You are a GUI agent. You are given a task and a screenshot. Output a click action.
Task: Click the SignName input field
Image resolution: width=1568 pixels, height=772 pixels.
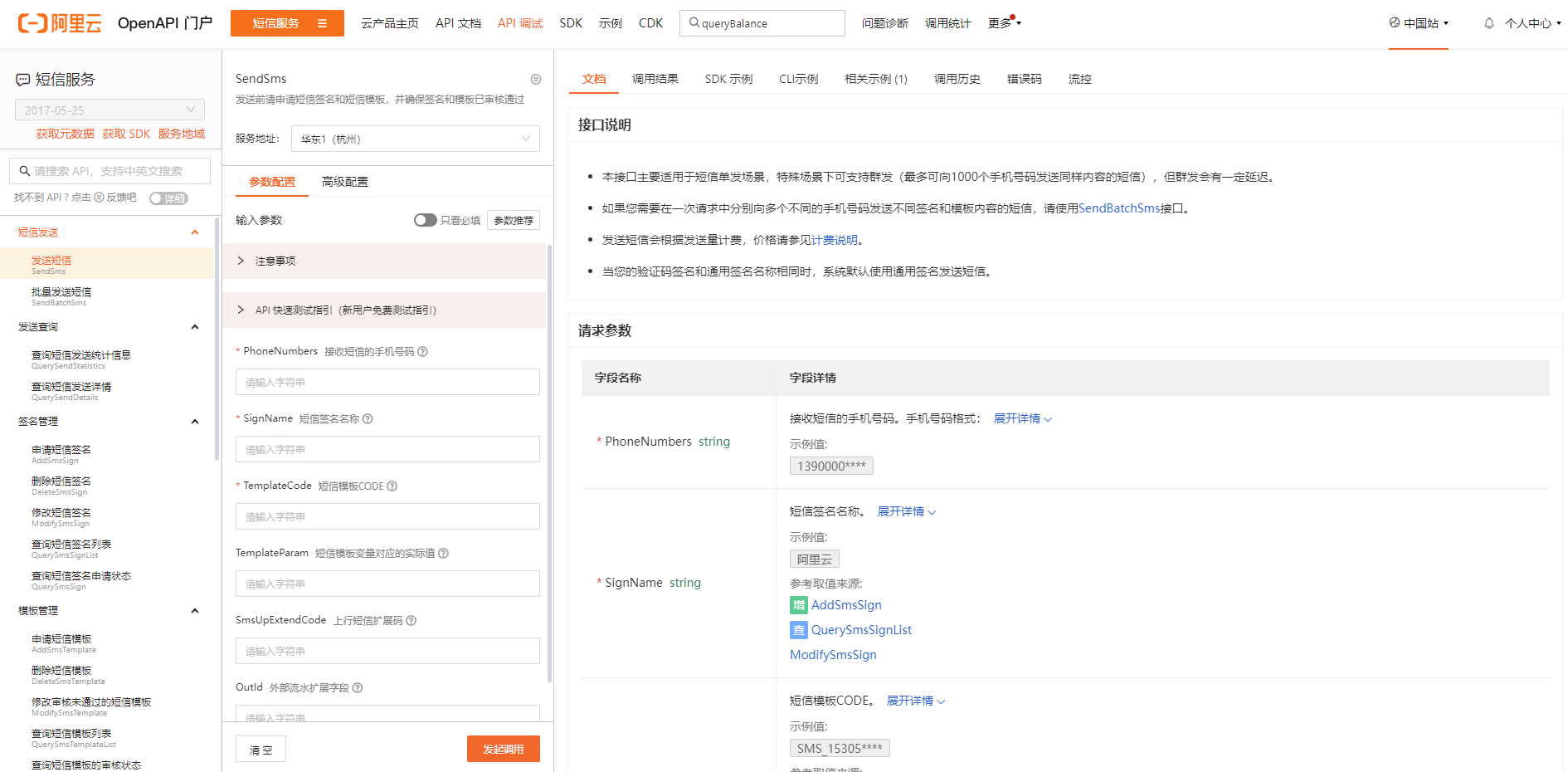point(387,449)
